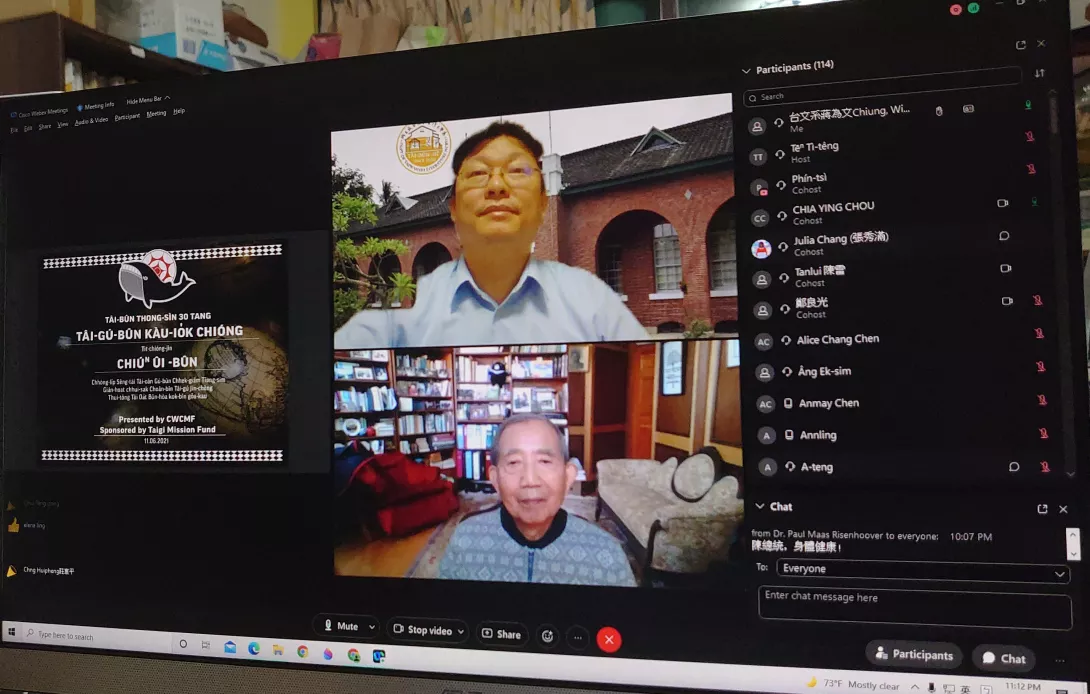This screenshot has width=1090, height=694.
Task: Sort participants with the sort icon
Action: pyautogui.click(x=1039, y=73)
